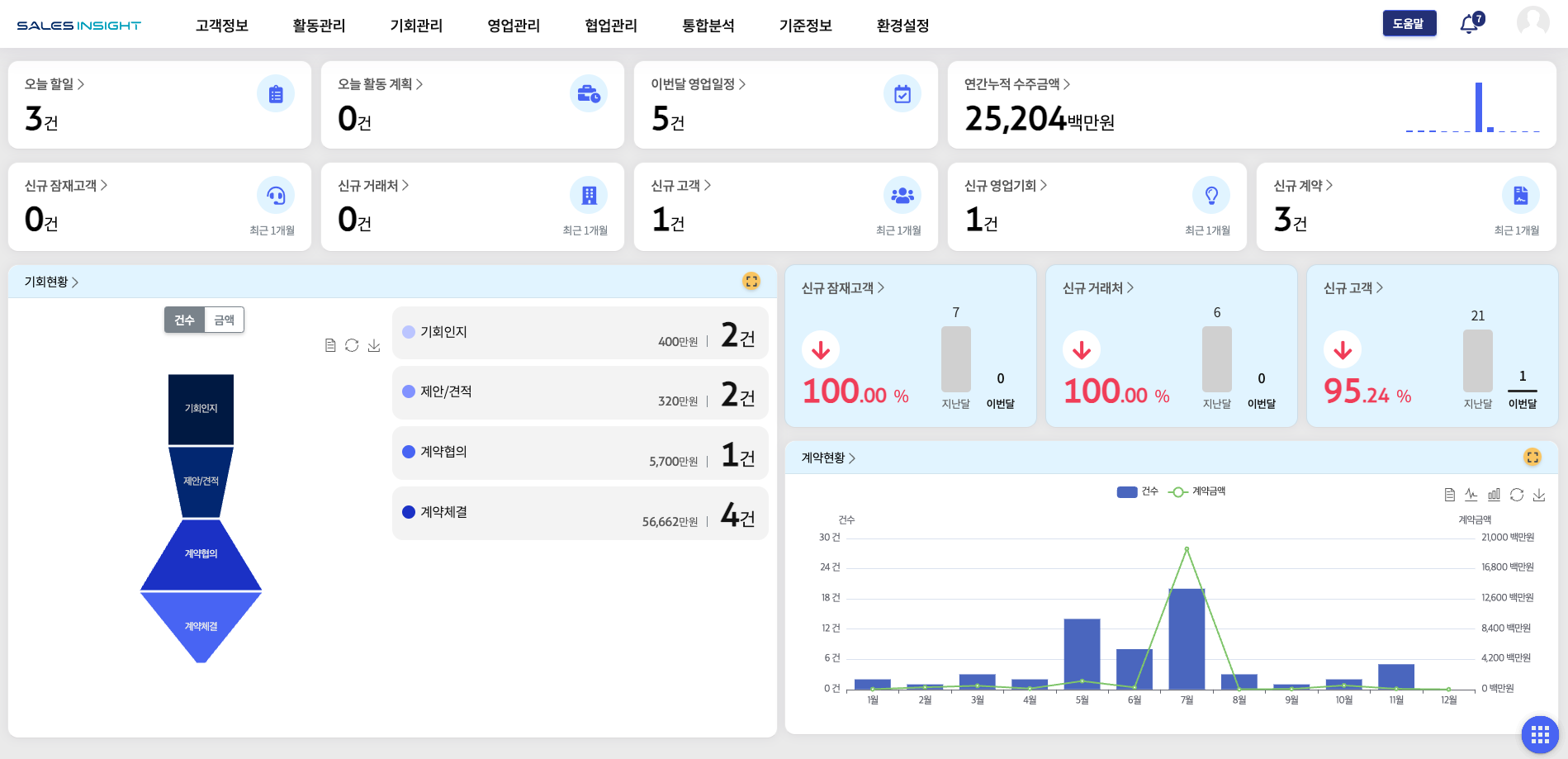
Task: Switch funnel view to 금액
Action: coord(224,320)
